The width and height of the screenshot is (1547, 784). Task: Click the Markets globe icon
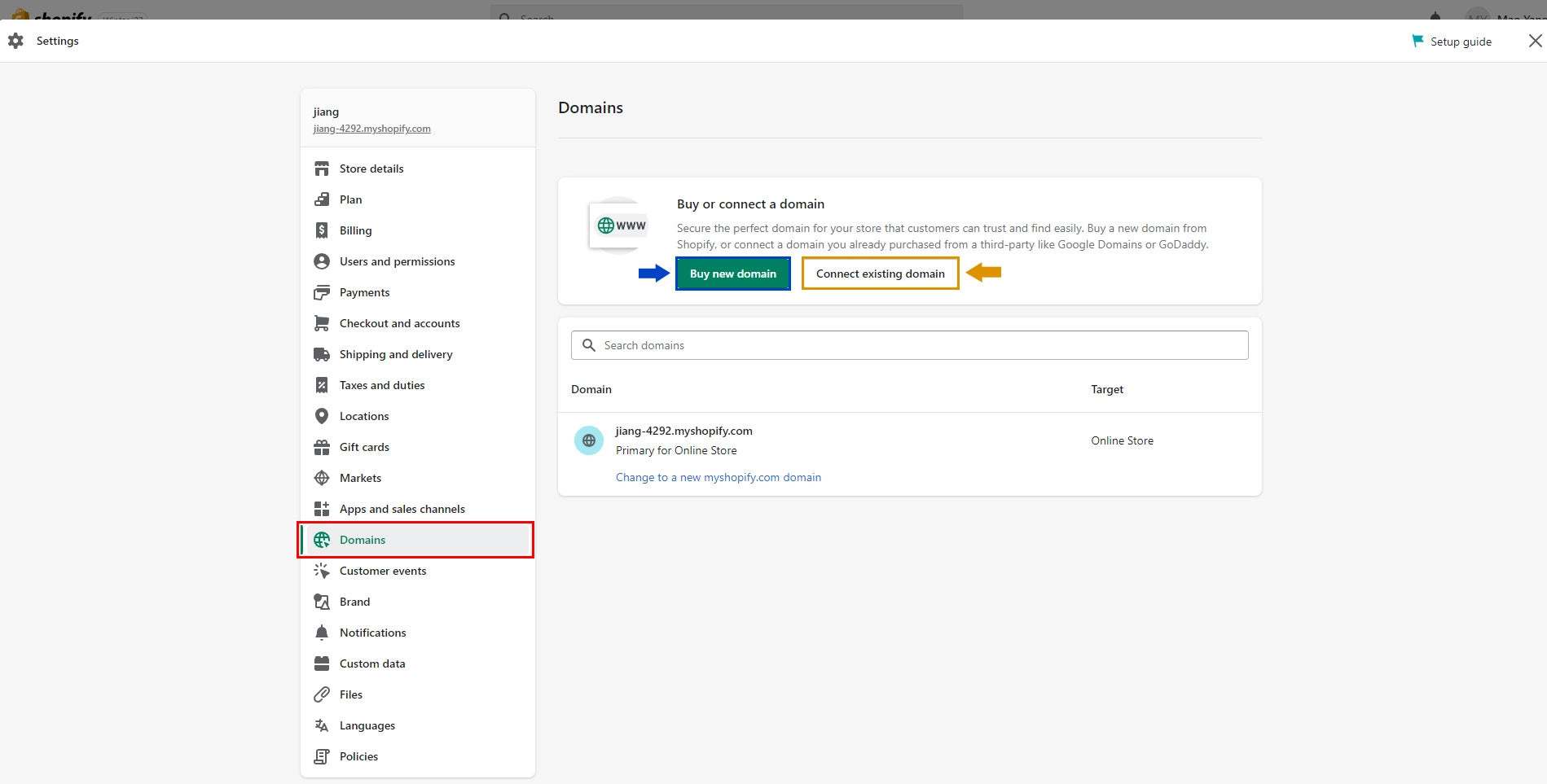pyautogui.click(x=322, y=478)
